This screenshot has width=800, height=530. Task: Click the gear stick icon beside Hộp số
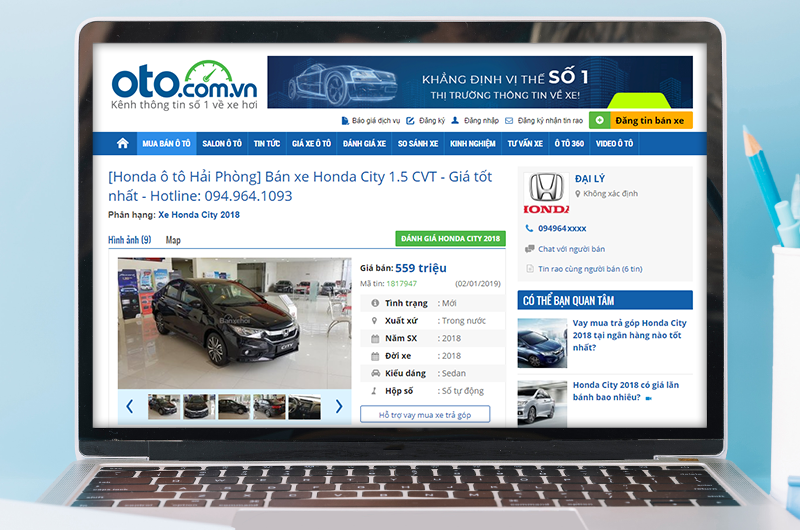click(x=374, y=391)
